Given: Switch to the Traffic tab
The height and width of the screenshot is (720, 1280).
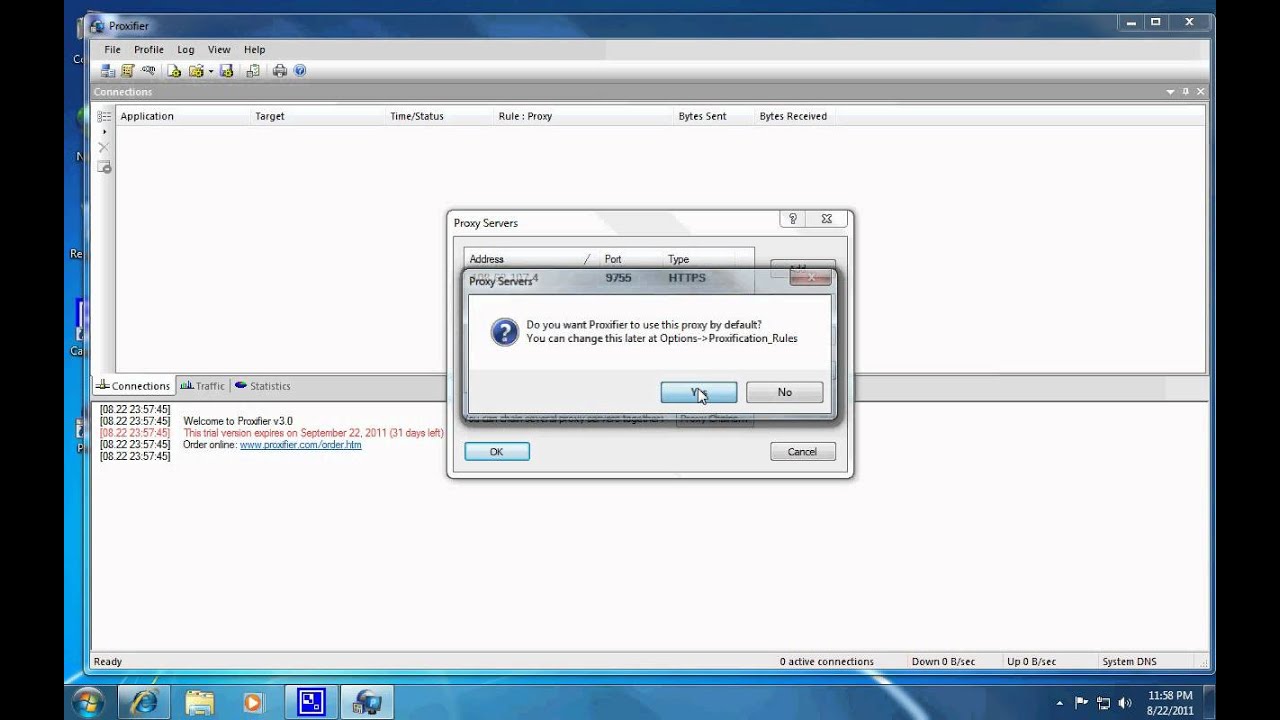Looking at the screenshot, I should click(x=202, y=386).
